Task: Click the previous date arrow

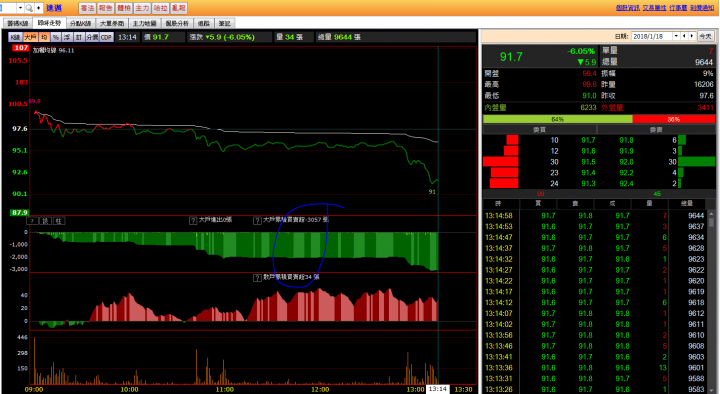Action: tap(684, 36)
